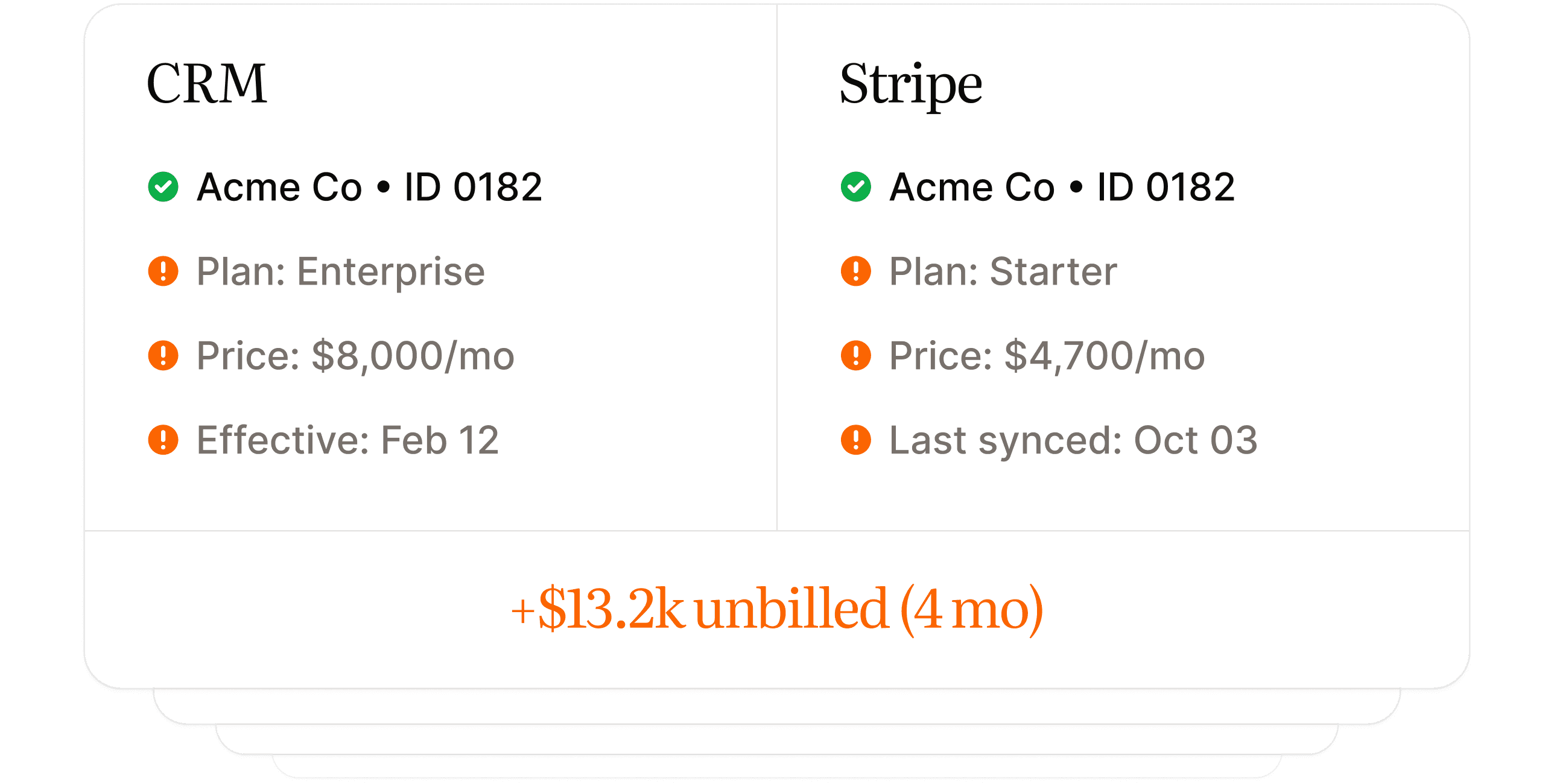Select the CRM column heading
Screen dimensions: 1554x784
206,83
